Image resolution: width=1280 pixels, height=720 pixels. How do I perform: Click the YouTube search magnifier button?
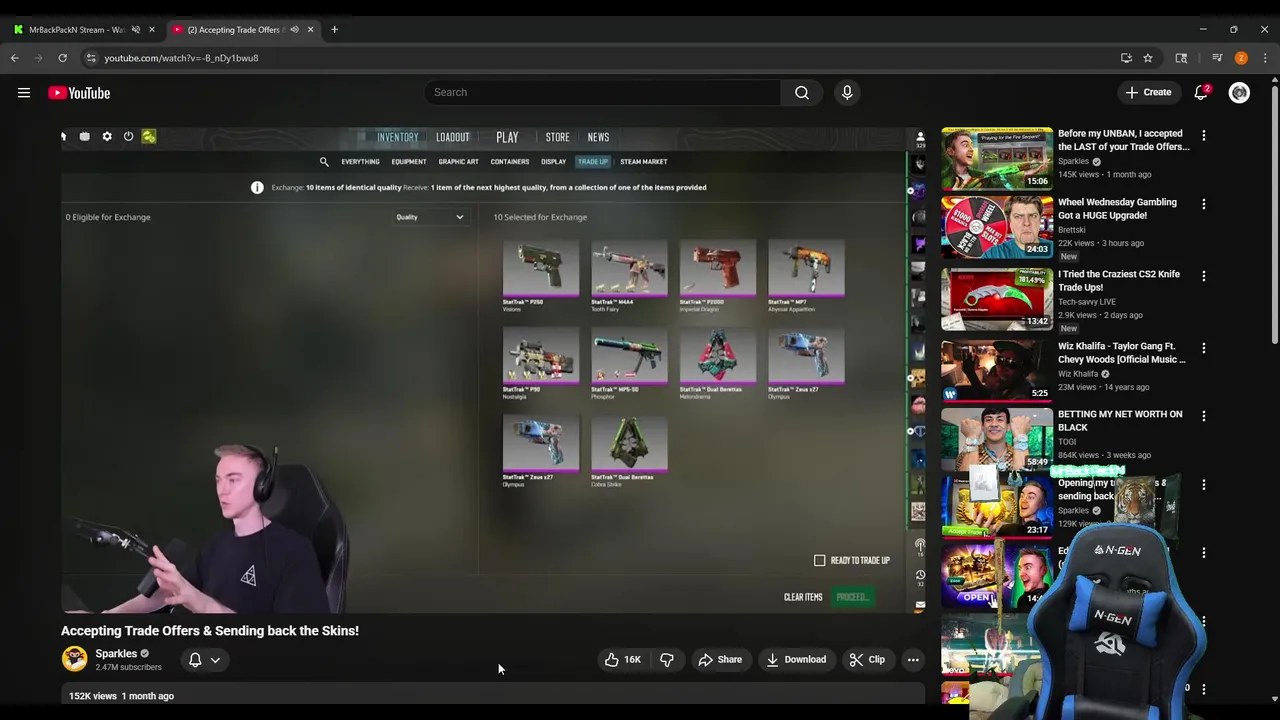click(802, 93)
